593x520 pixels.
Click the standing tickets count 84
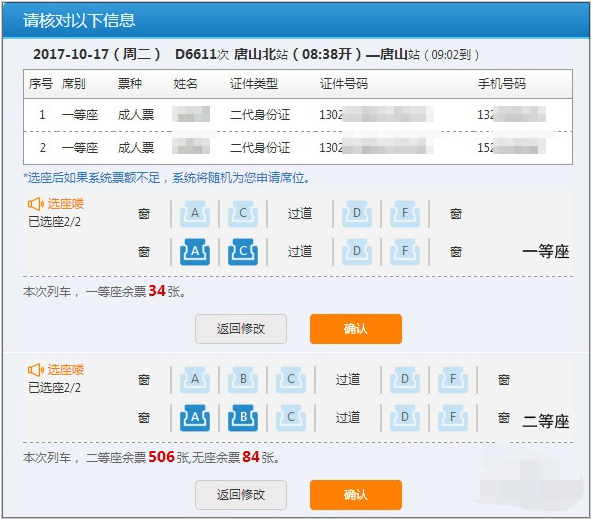click(x=251, y=457)
